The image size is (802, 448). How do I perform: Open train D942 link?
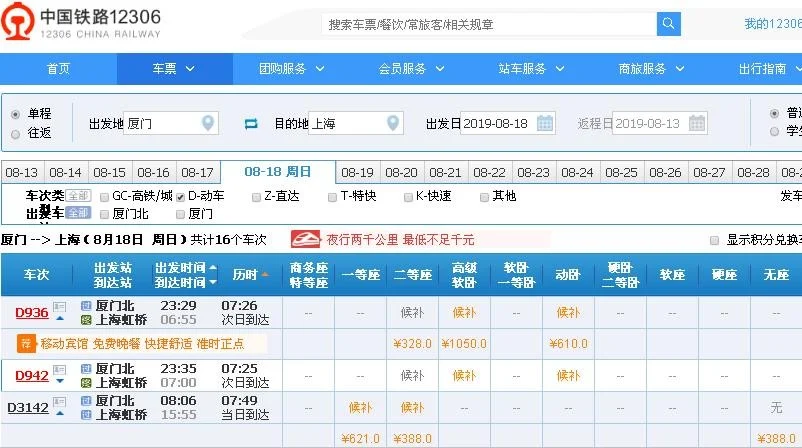(x=32, y=375)
